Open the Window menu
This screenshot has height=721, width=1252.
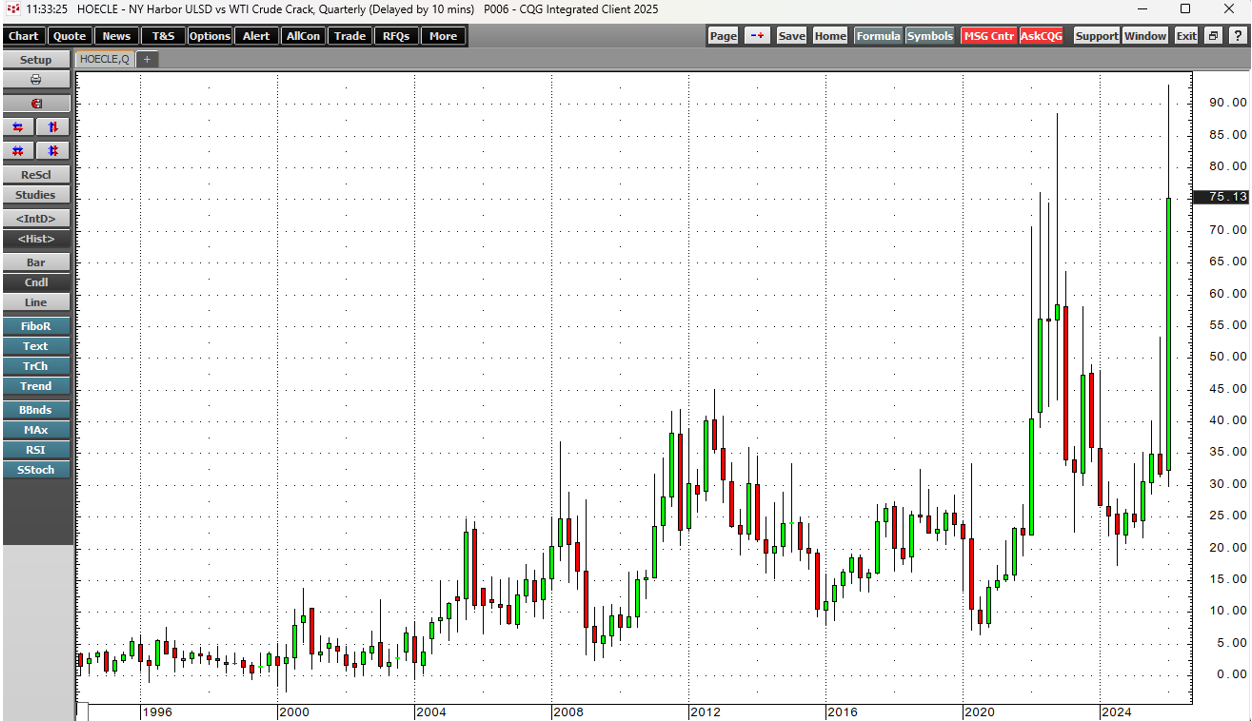1144,36
